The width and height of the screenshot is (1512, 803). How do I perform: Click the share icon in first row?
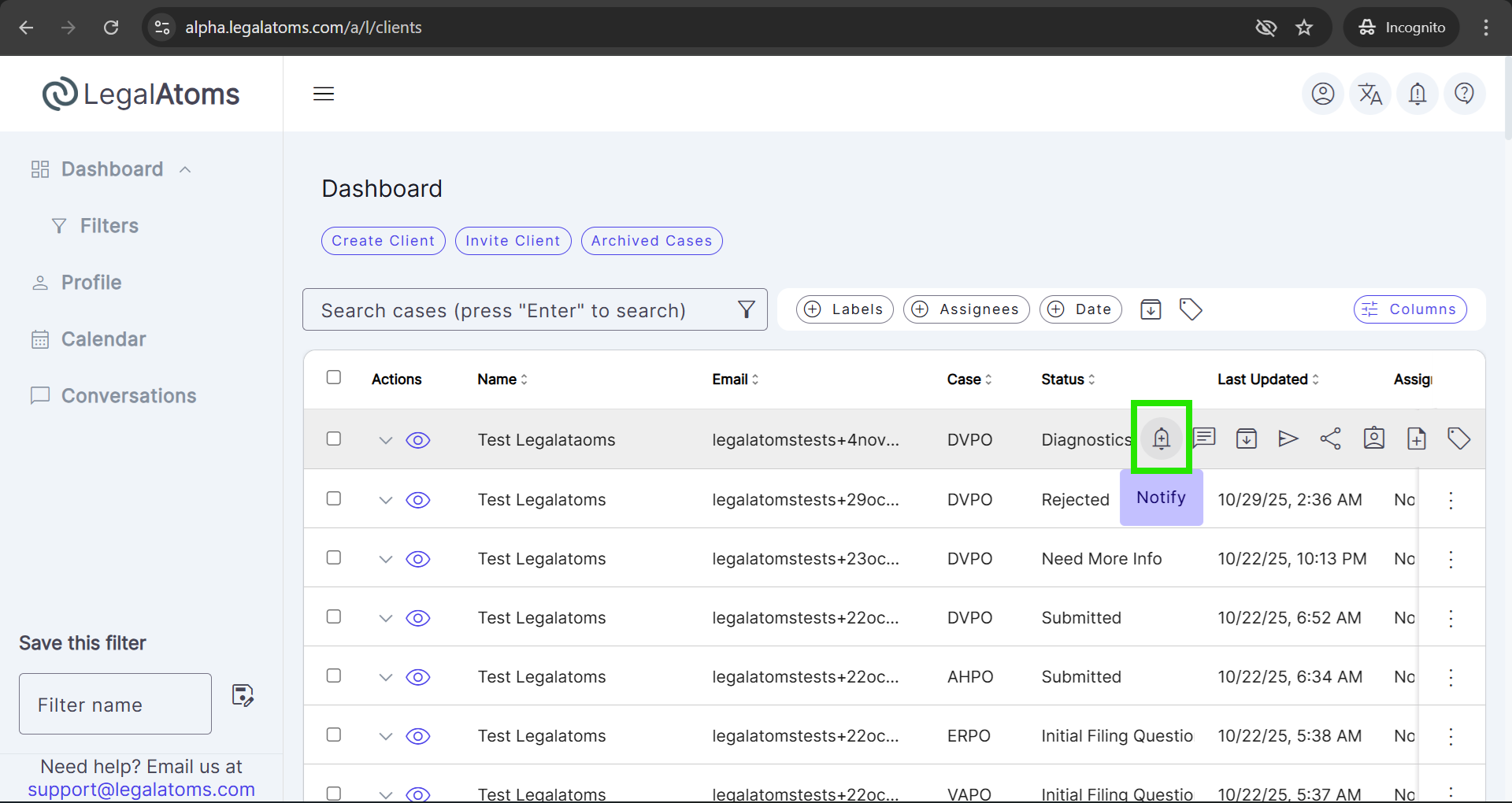point(1330,439)
